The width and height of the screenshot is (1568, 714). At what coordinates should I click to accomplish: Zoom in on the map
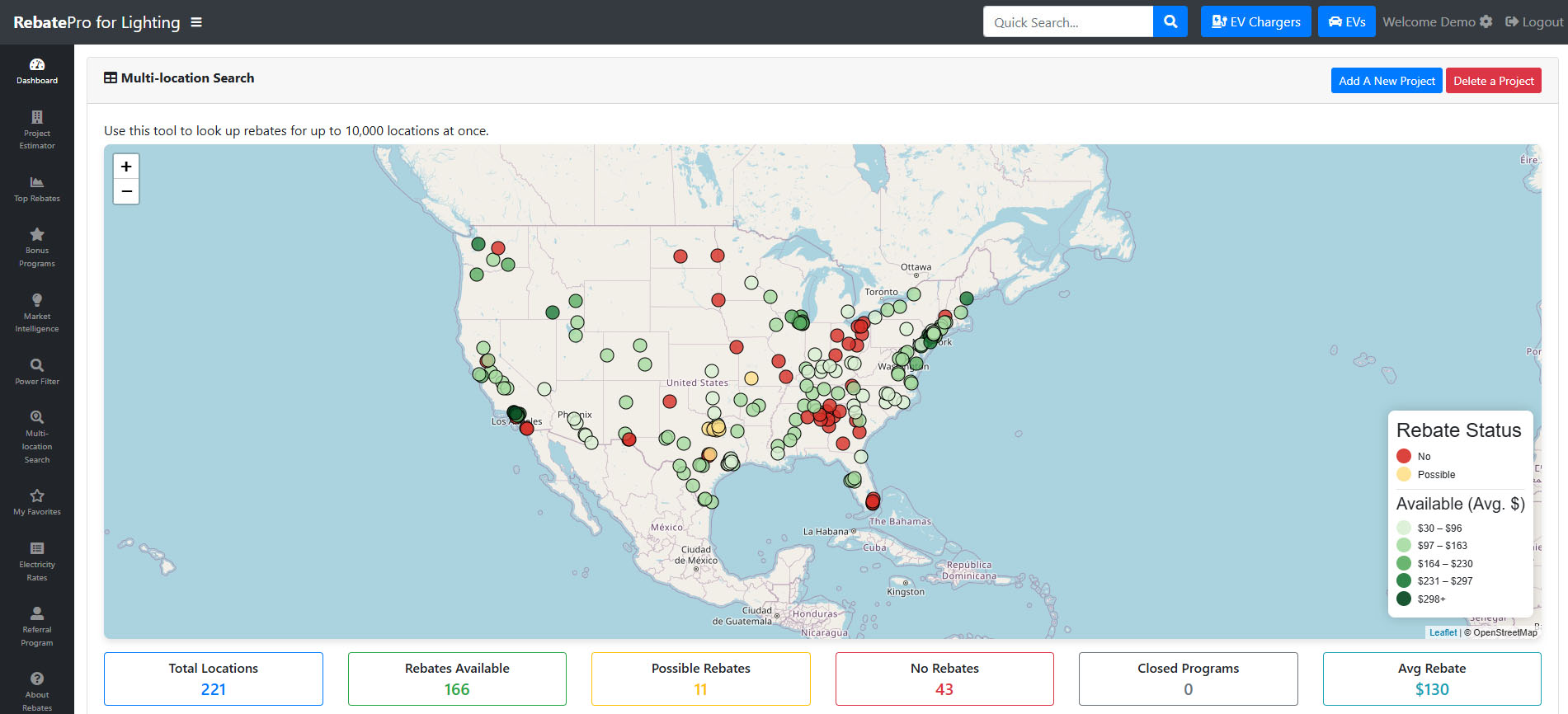pyautogui.click(x=126, y=167)
